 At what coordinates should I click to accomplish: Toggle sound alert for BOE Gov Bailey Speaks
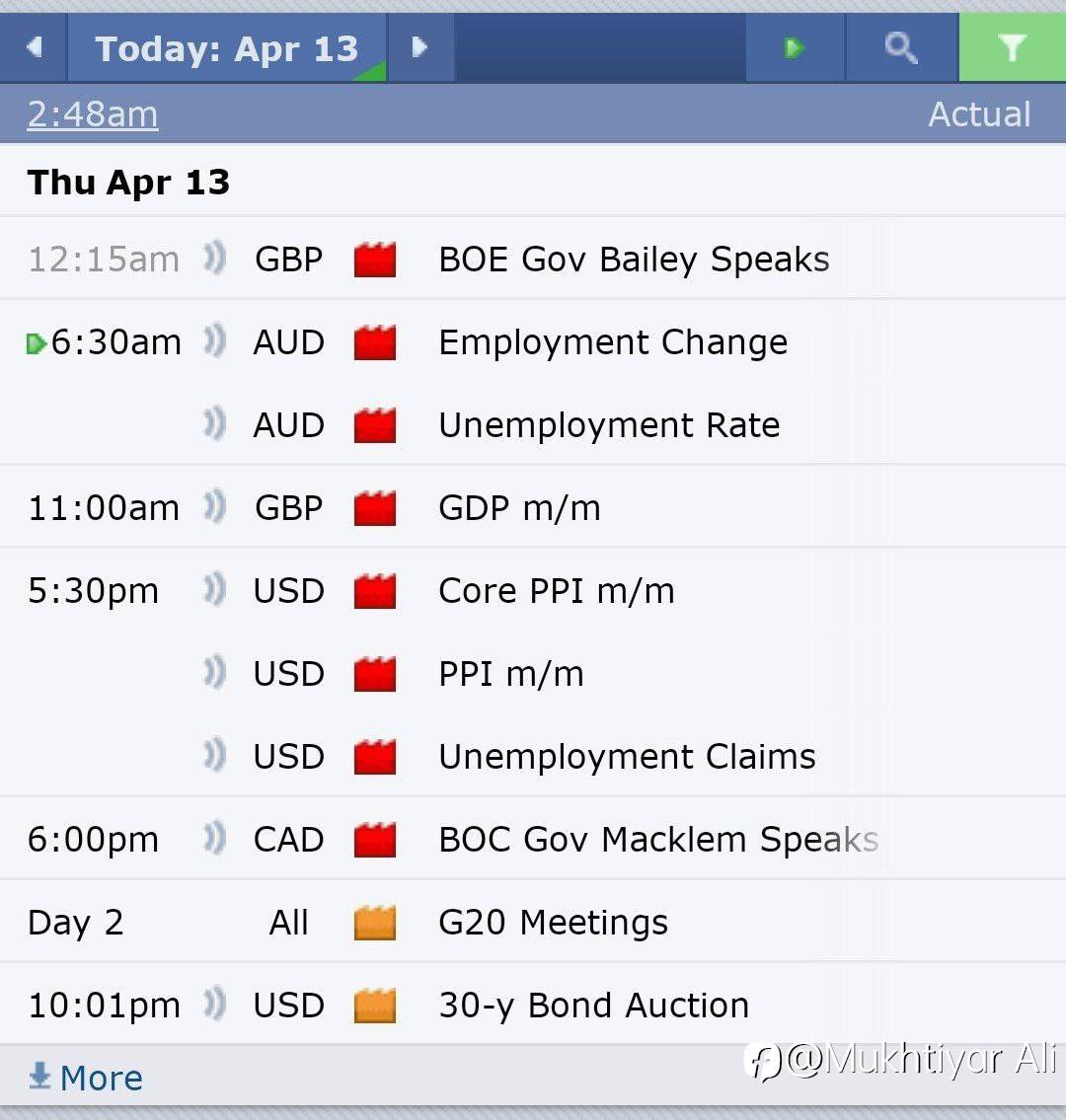point(214,260)
